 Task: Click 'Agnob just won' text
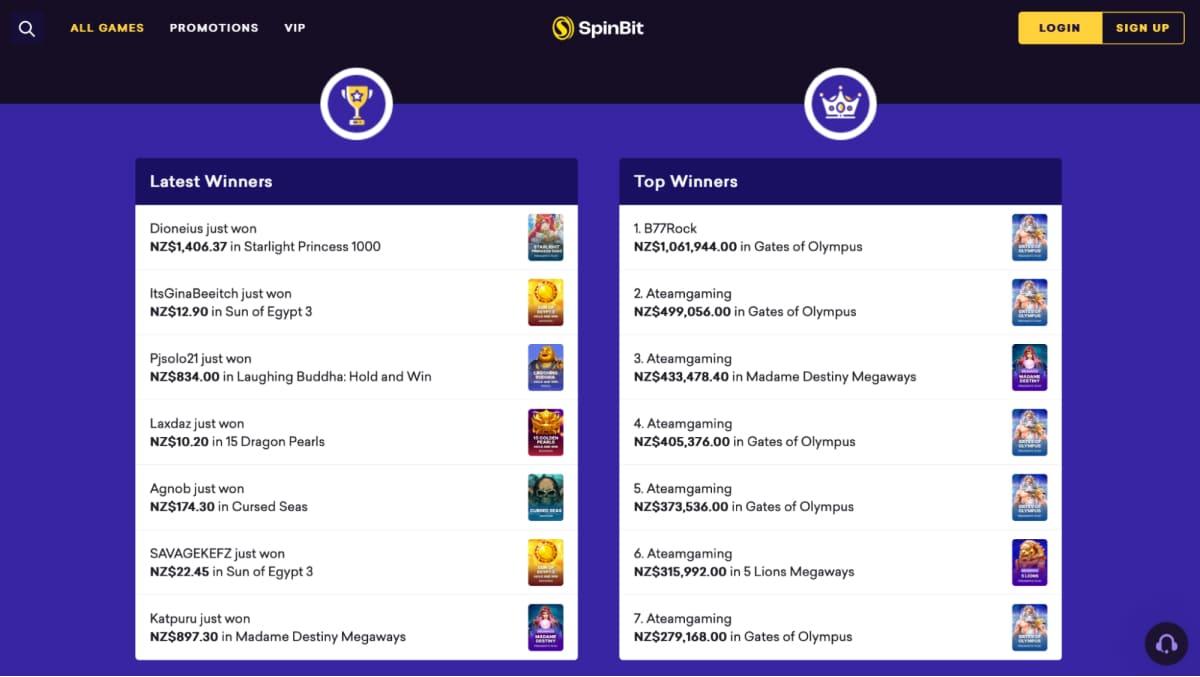pyautogui.click(x=197, y=488)
